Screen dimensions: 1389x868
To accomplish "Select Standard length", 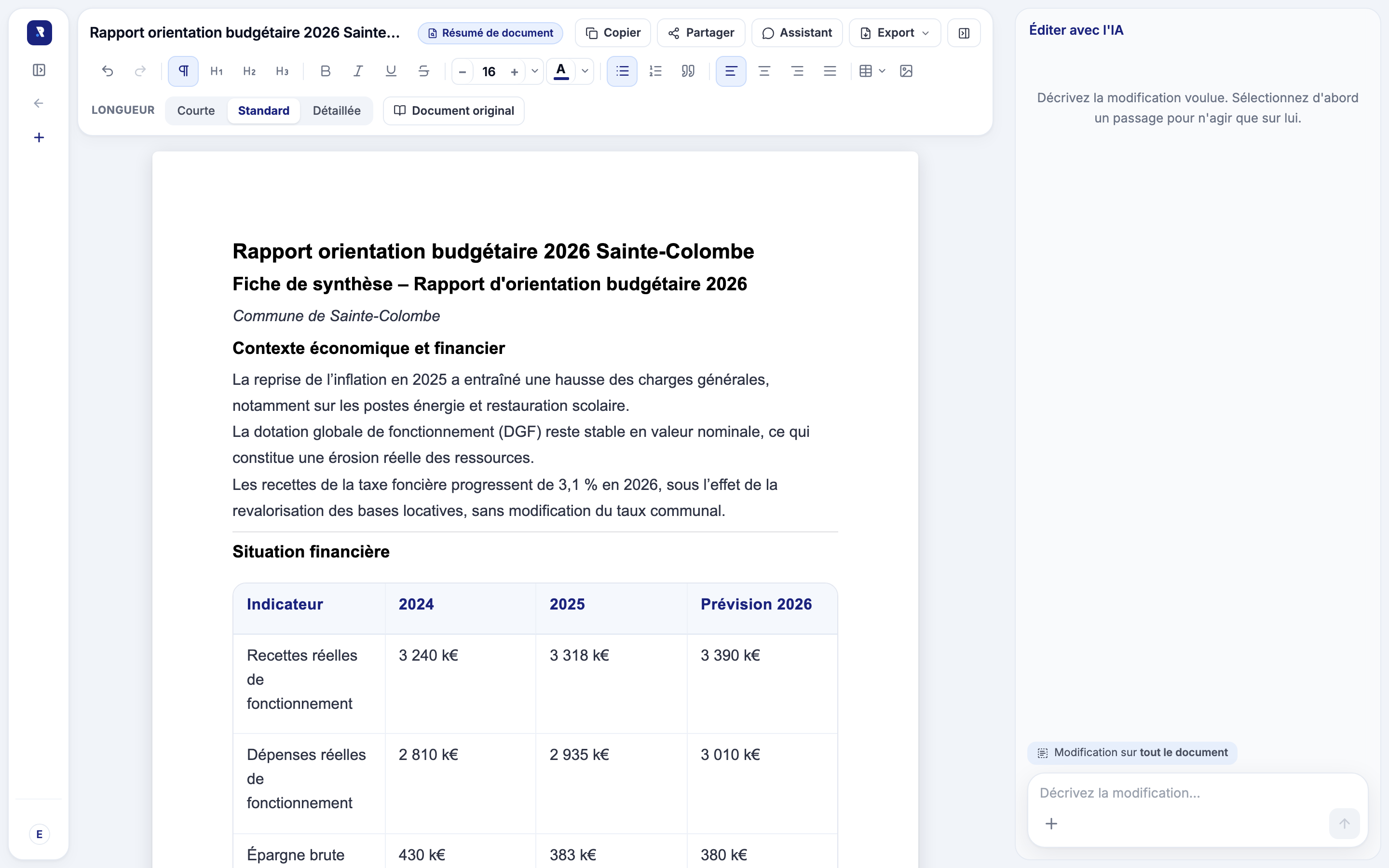I will [263, 111].
